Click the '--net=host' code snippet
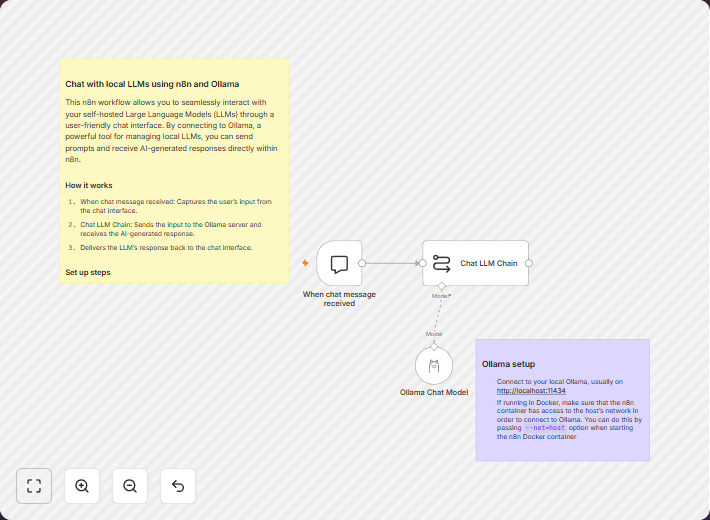Screen dimensions: 710x520 [545, 428]
